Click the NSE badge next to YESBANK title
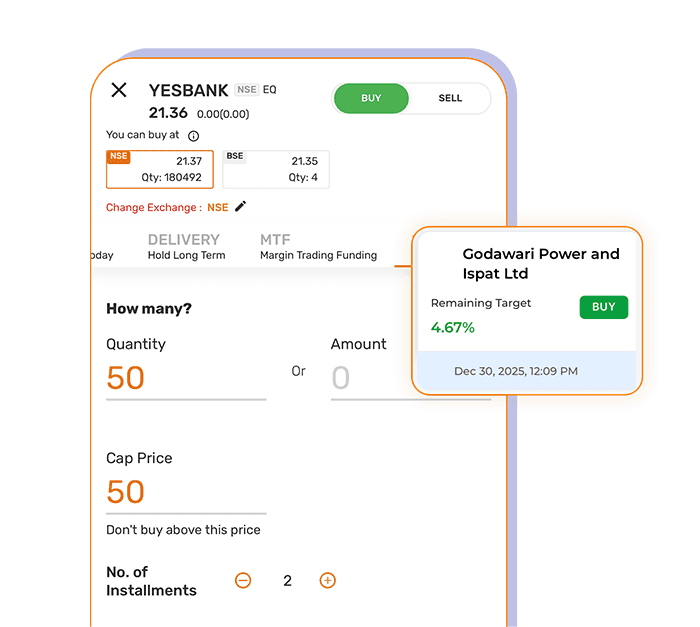This screenshot has width=700, height=627. click(246, 90)
